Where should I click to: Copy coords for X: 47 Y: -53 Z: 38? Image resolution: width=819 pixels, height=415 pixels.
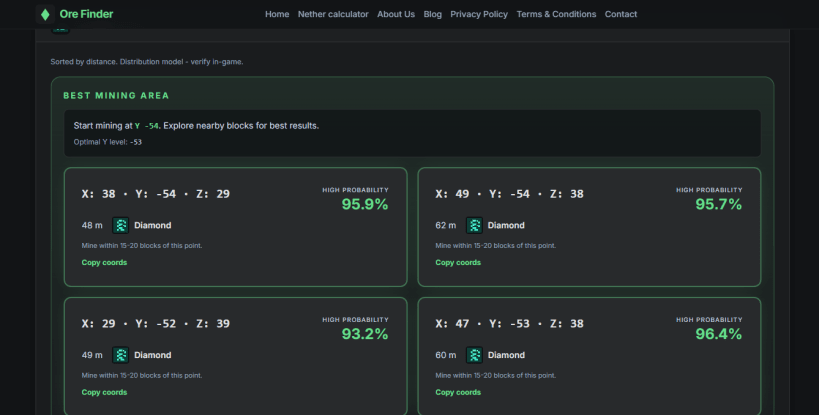[x=458, y=392]
